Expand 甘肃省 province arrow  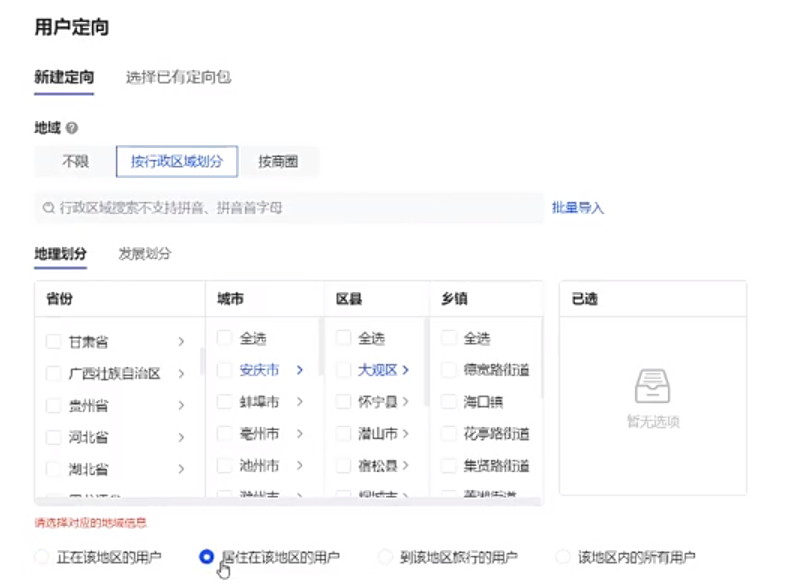[181, 342]
